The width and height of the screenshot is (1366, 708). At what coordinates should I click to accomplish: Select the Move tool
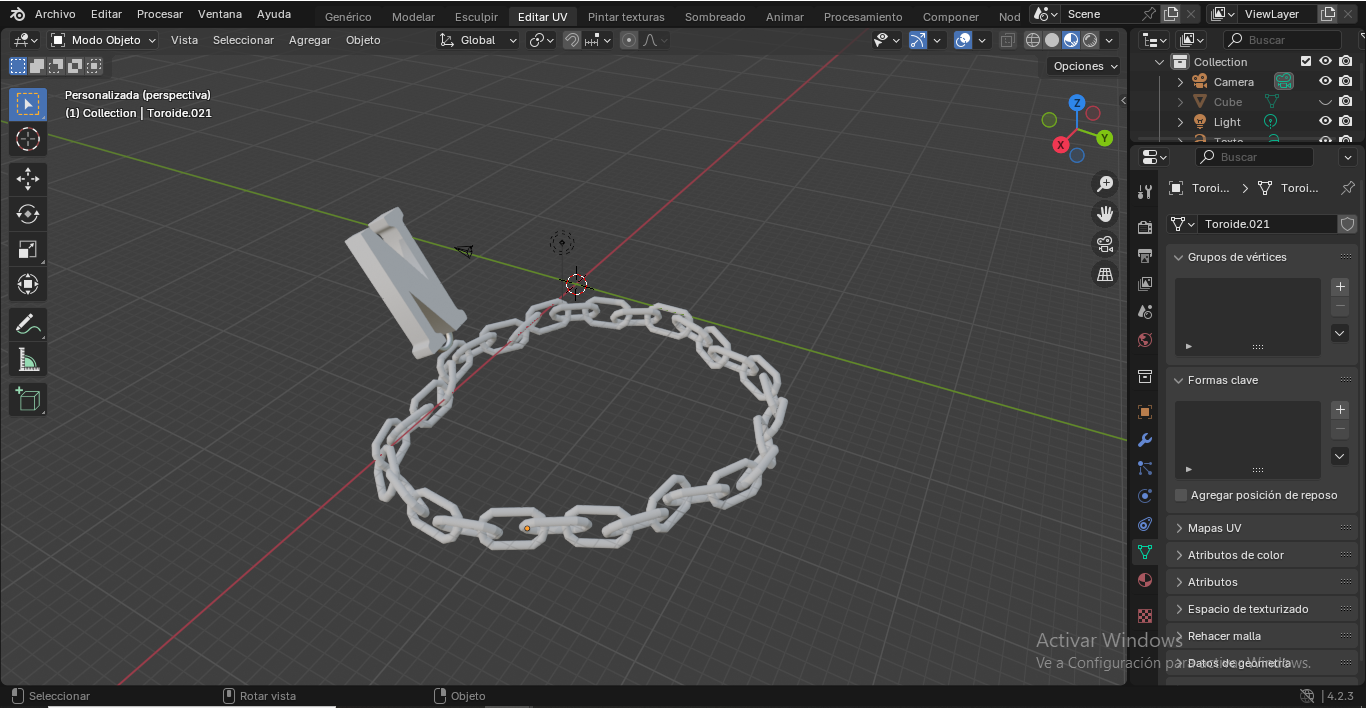[28, 179]
